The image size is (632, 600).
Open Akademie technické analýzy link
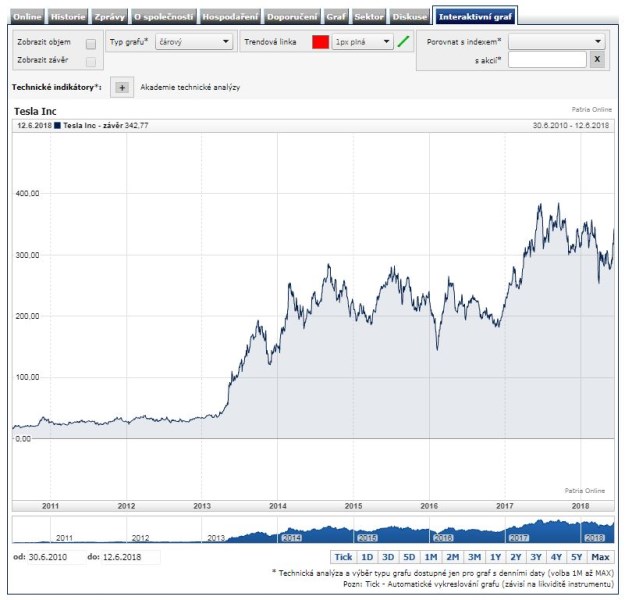click(x=190, y=88)
